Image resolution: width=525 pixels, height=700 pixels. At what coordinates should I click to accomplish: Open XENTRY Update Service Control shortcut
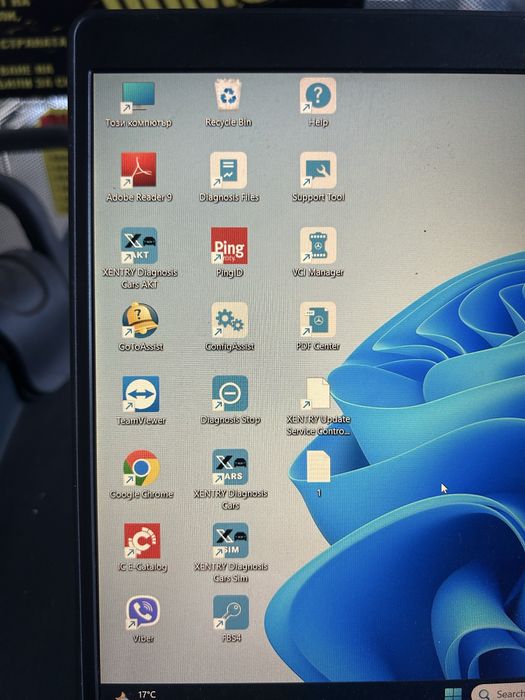coord(317,393)
